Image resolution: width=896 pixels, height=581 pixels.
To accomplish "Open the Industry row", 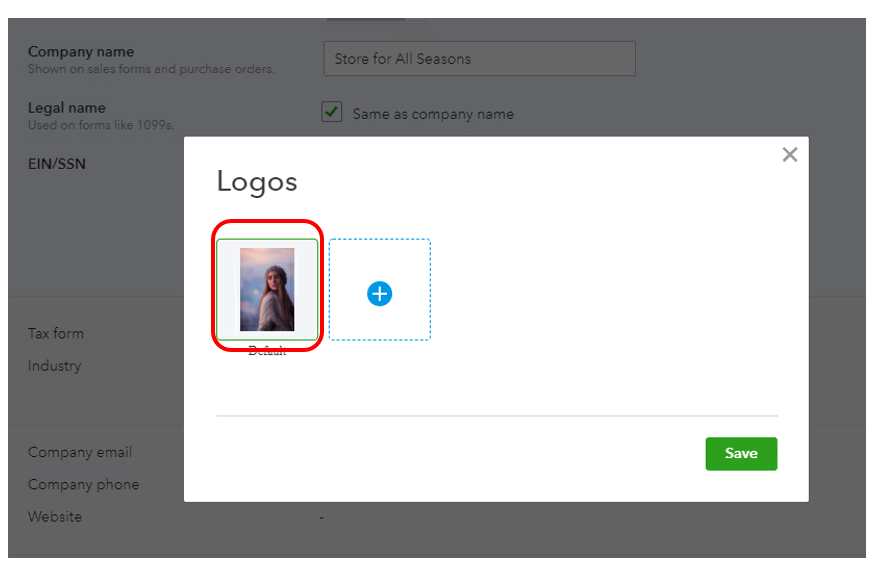I will tap(54, 366).
